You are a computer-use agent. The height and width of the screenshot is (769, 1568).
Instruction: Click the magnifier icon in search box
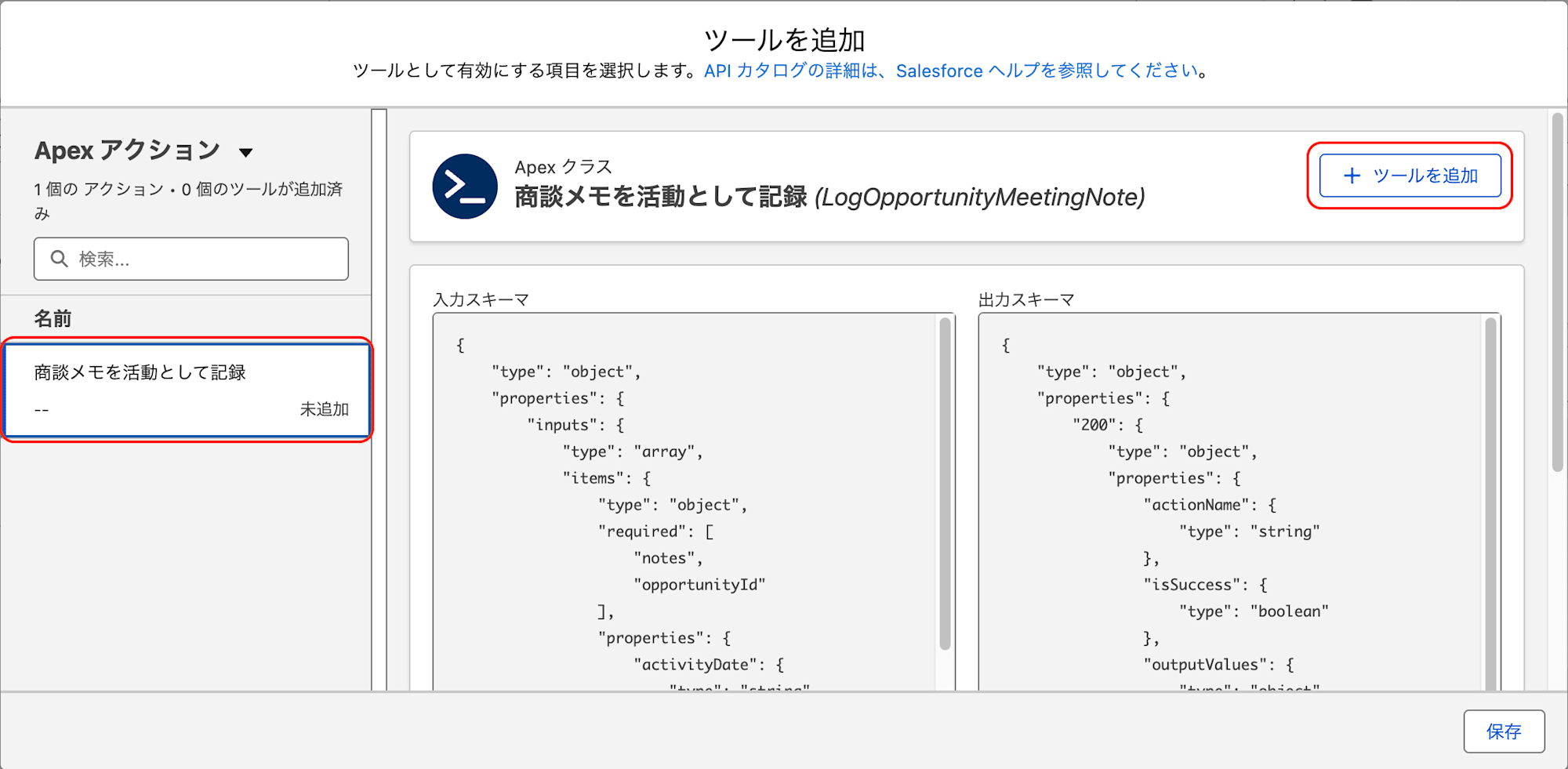59,259
